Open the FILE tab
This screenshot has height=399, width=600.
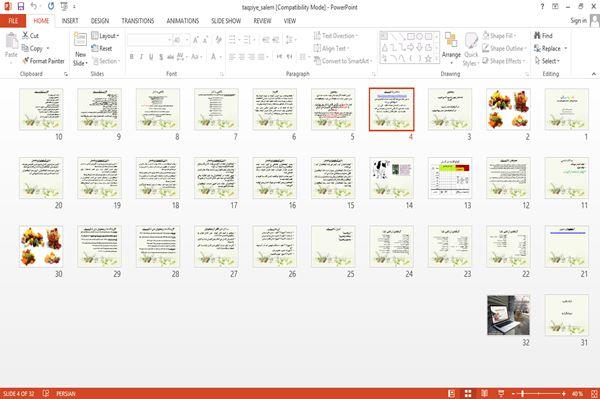(x=13, y=21)
